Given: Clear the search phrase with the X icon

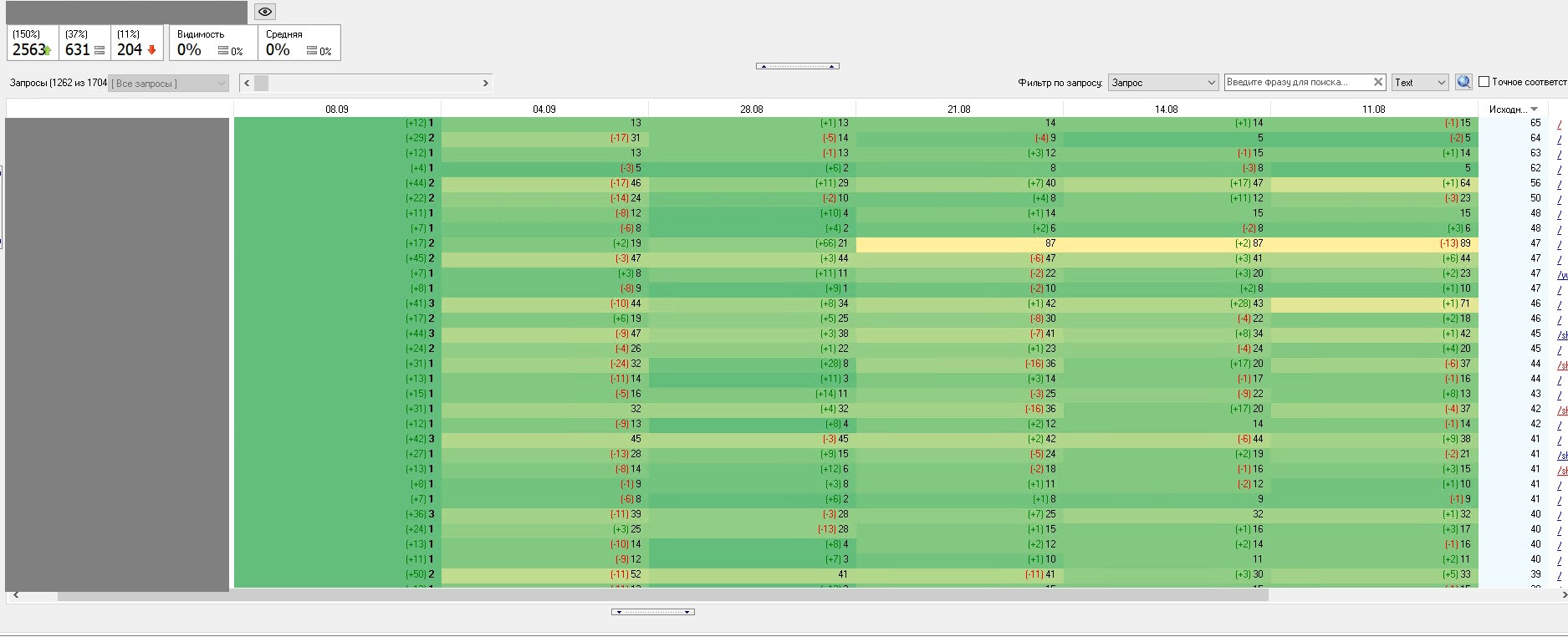Looking at the screenshot, I should (1378, 82).
